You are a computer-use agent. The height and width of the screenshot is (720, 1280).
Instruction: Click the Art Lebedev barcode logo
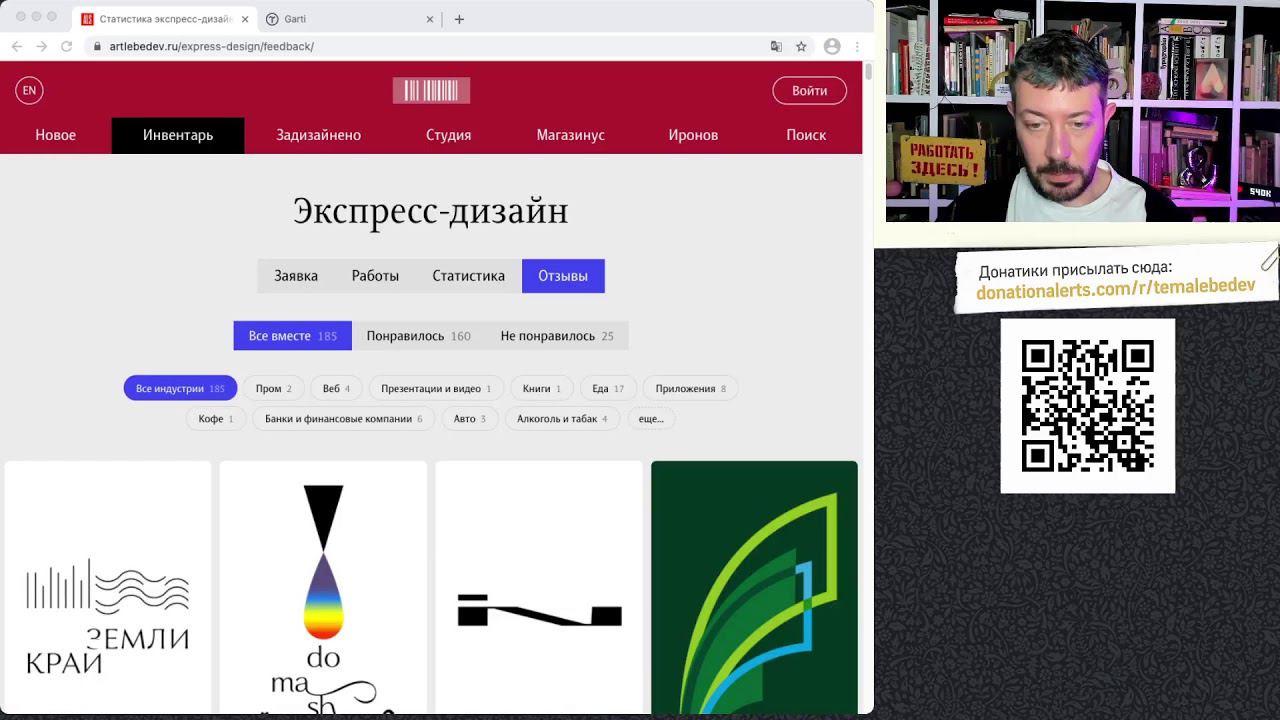[x=431, y=90]
